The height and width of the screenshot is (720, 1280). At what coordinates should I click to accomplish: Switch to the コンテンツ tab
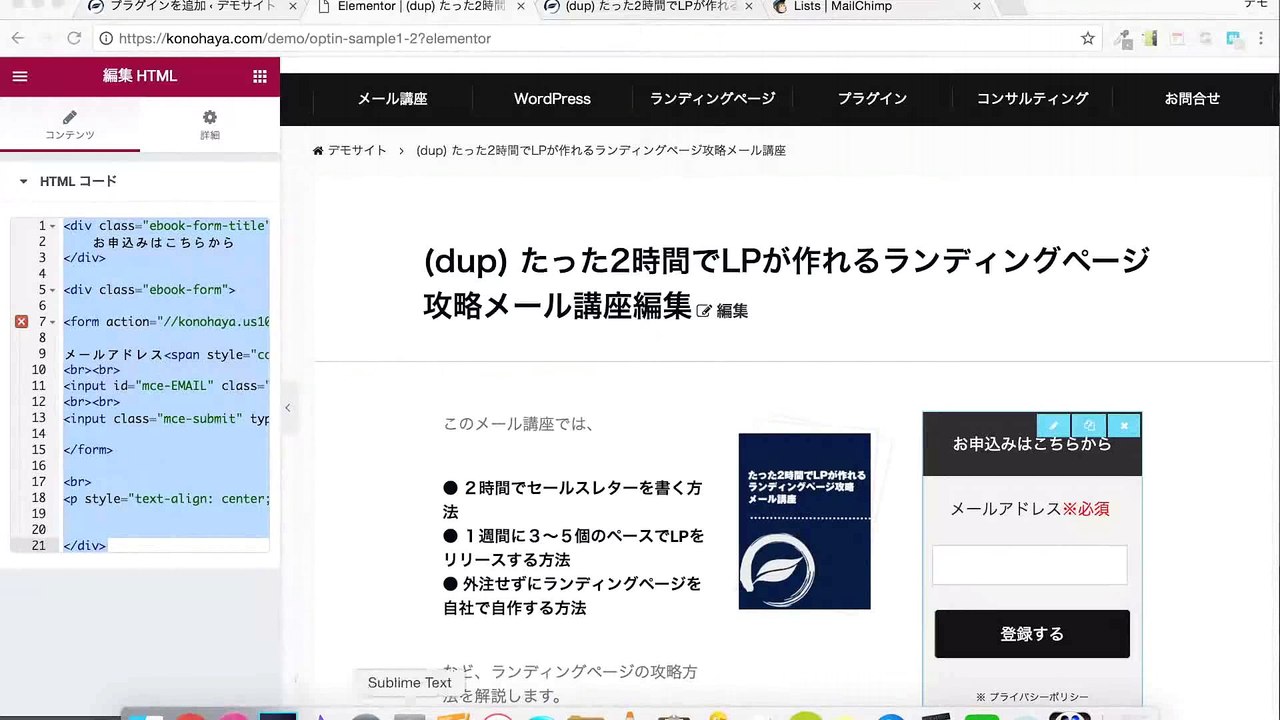(70, 125)
